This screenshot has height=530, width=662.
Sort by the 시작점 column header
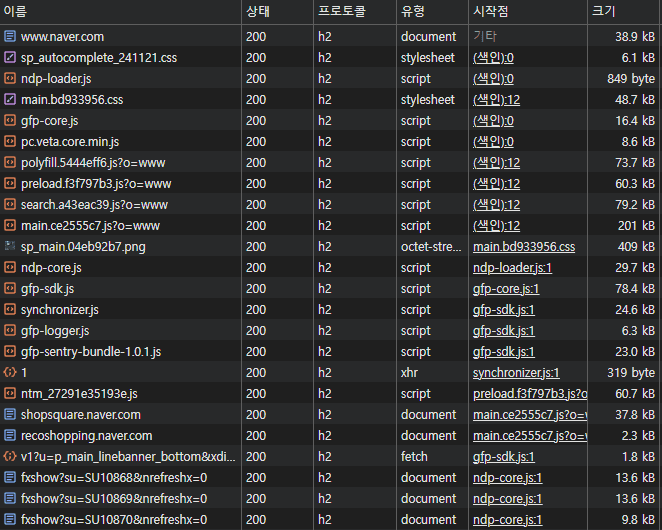pos(528,11)
